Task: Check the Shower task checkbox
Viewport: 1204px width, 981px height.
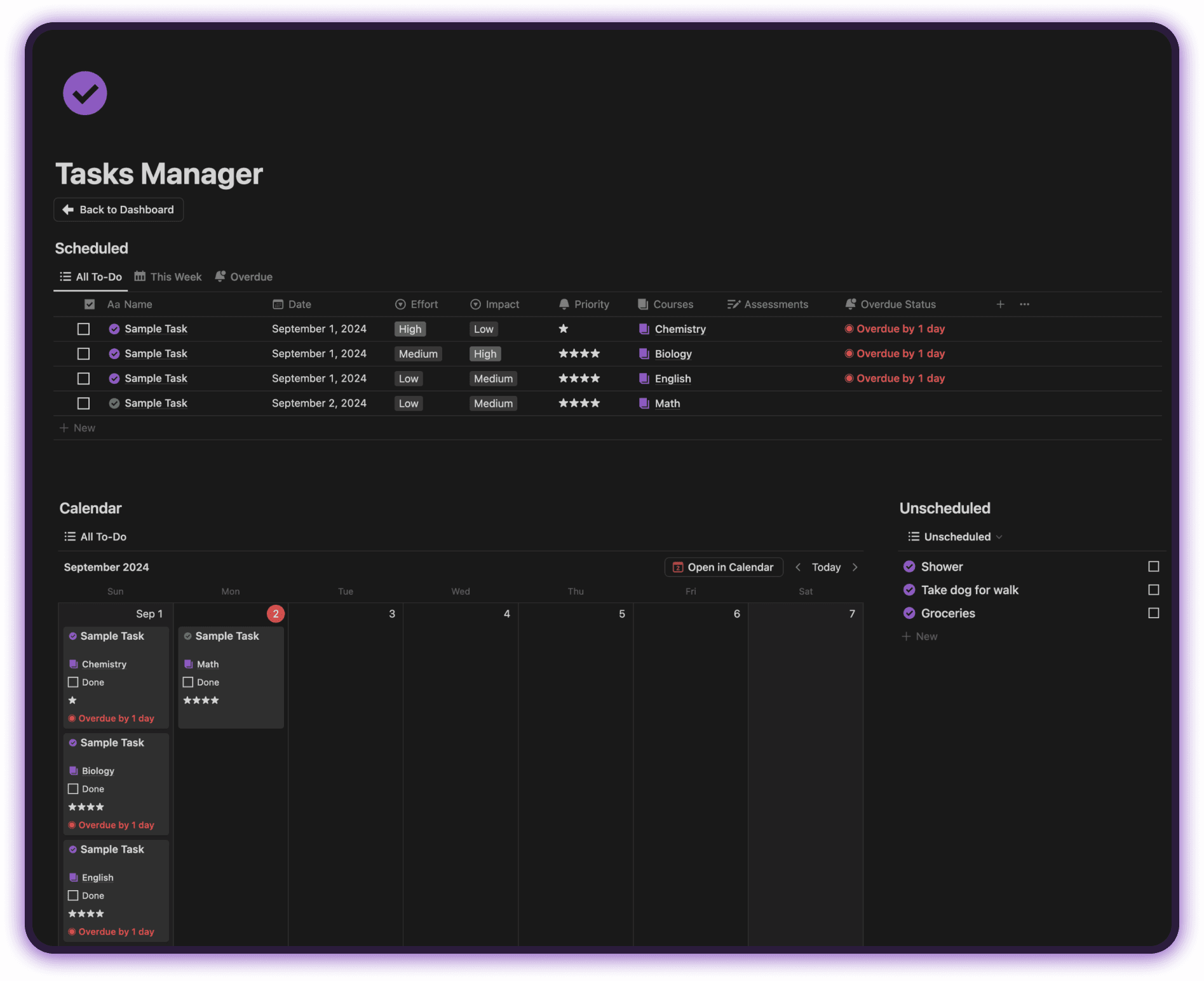Action: click(1154, 566)
